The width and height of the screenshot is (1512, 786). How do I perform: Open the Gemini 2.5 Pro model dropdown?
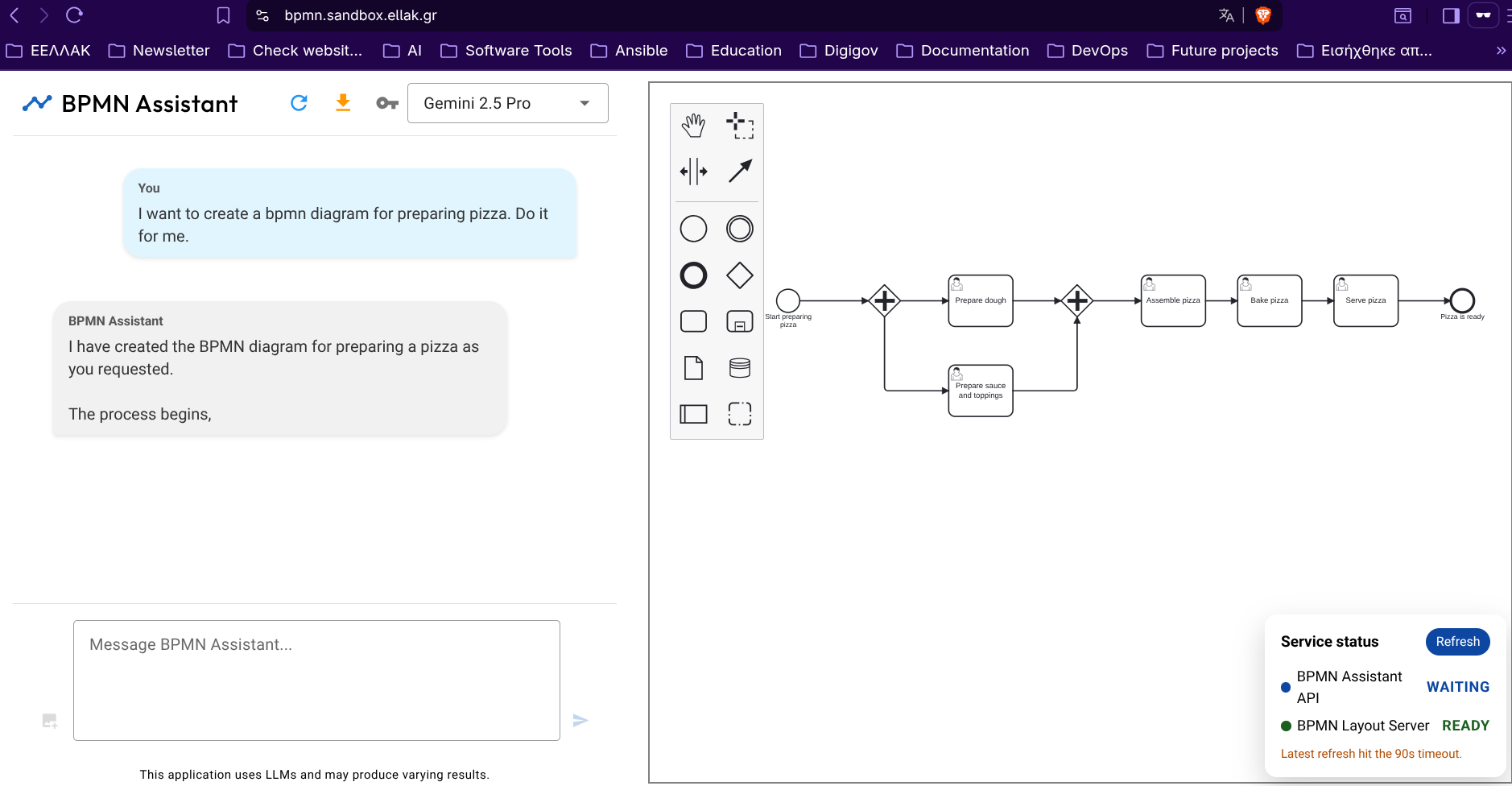[507, 103]
